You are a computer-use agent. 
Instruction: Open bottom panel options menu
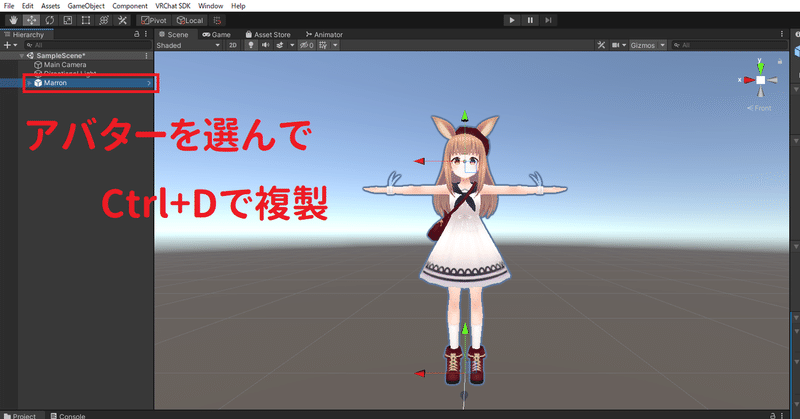[x=782, y=416]
